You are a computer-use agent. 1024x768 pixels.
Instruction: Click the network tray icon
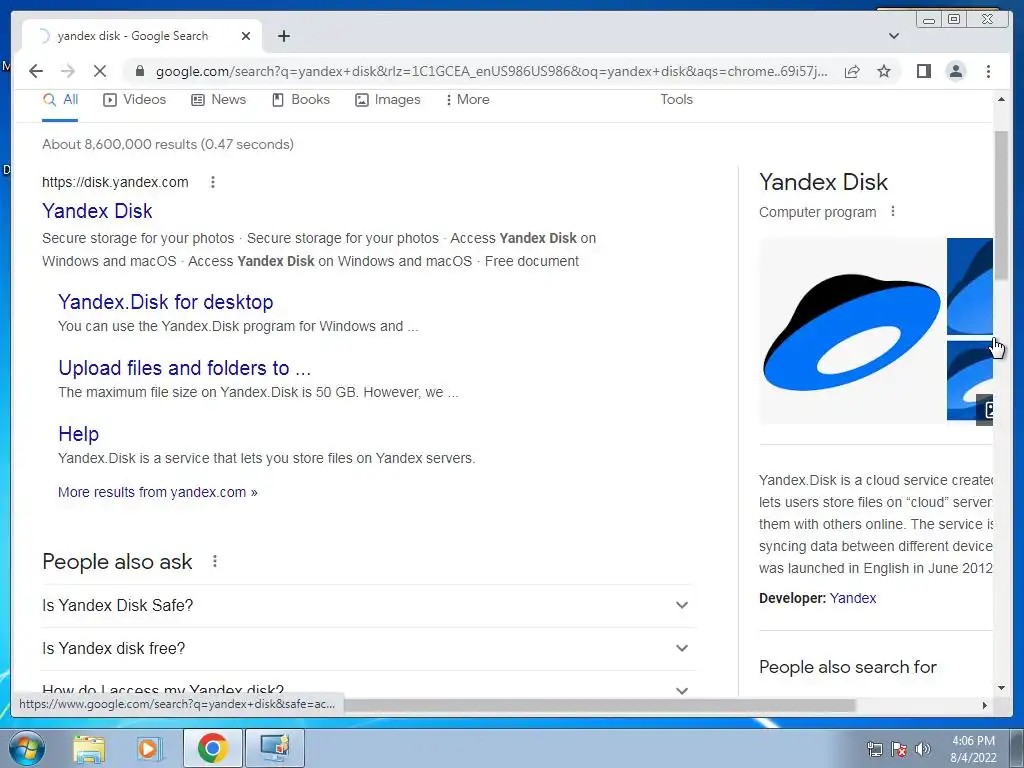(874, 750)
